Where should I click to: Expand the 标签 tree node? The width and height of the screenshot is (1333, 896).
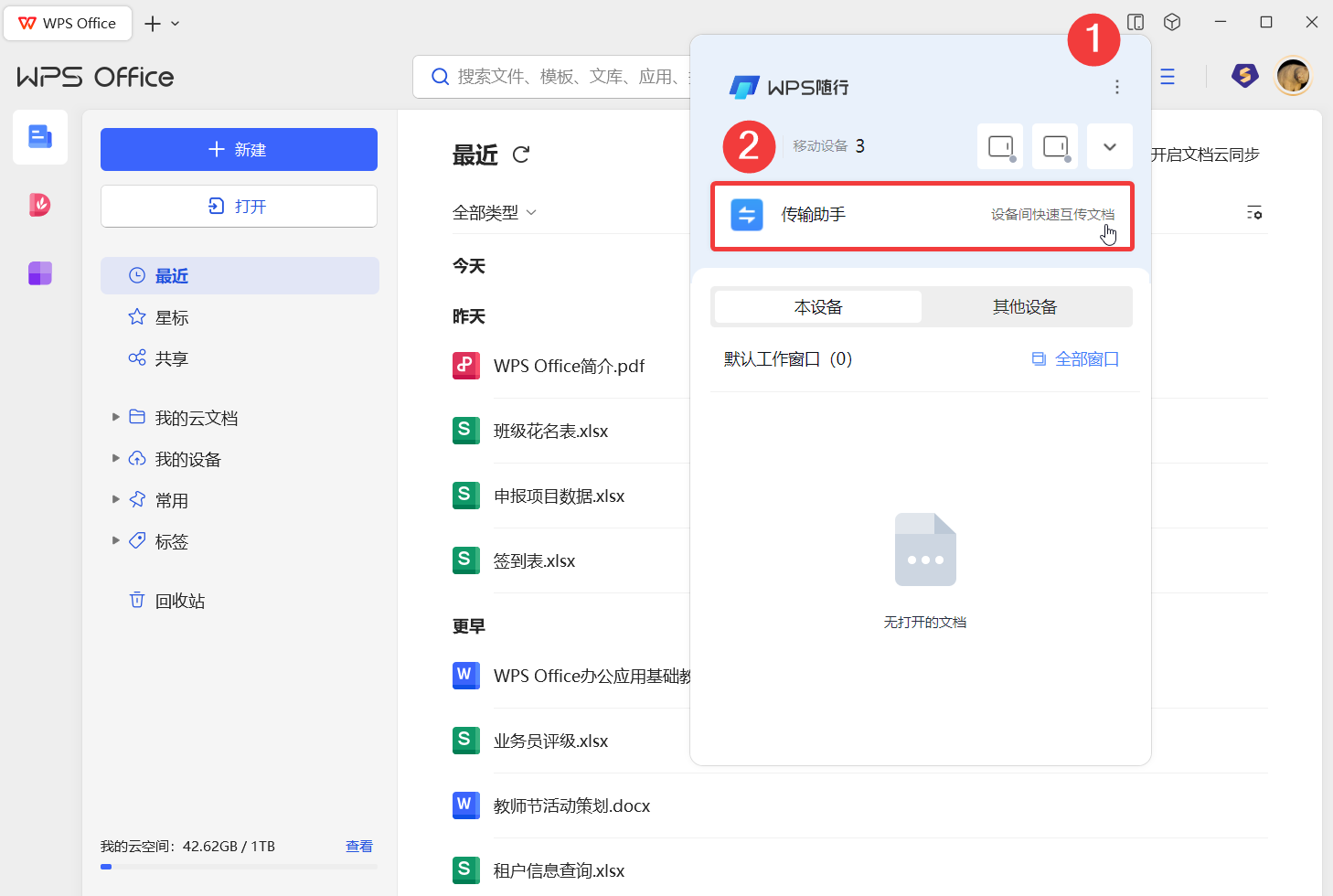click(116, 540)
